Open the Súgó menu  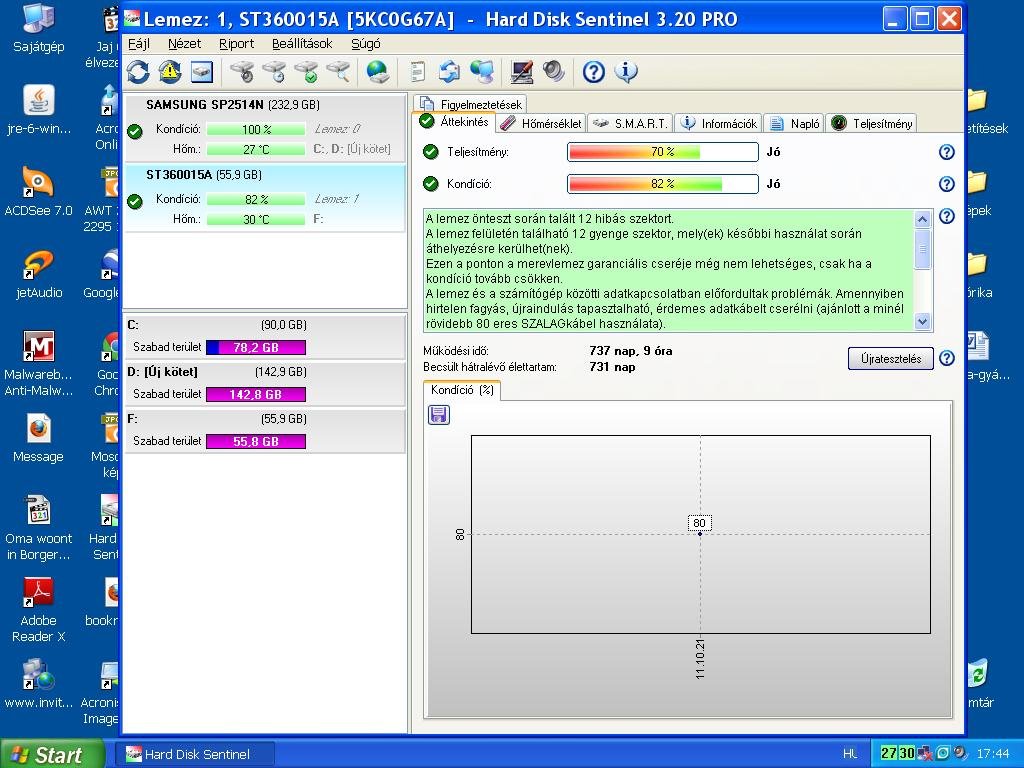(366, 44)
